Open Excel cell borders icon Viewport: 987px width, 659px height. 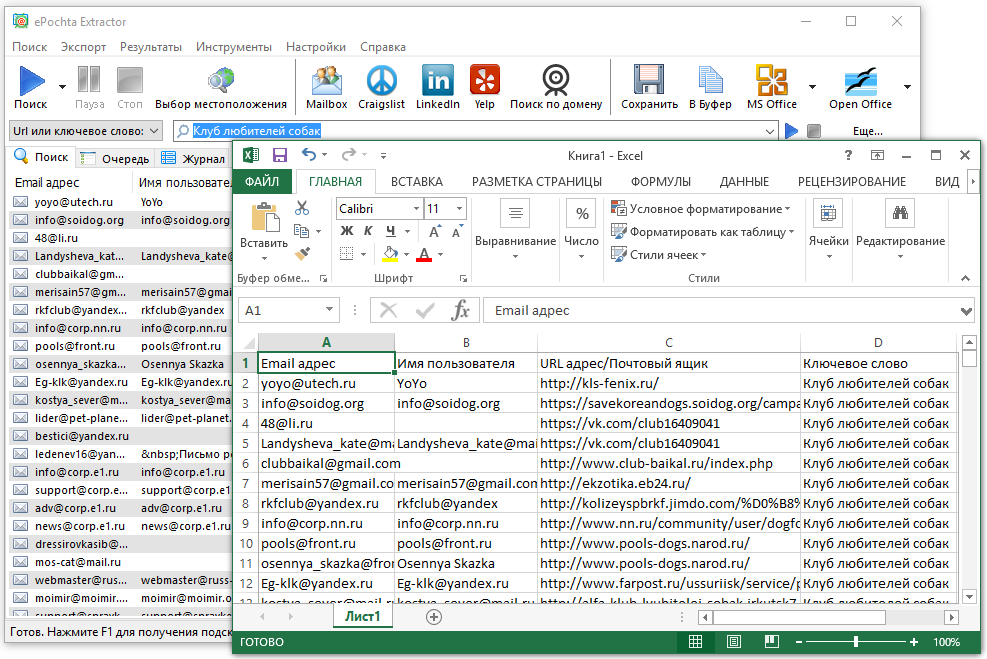click(346, 254)
